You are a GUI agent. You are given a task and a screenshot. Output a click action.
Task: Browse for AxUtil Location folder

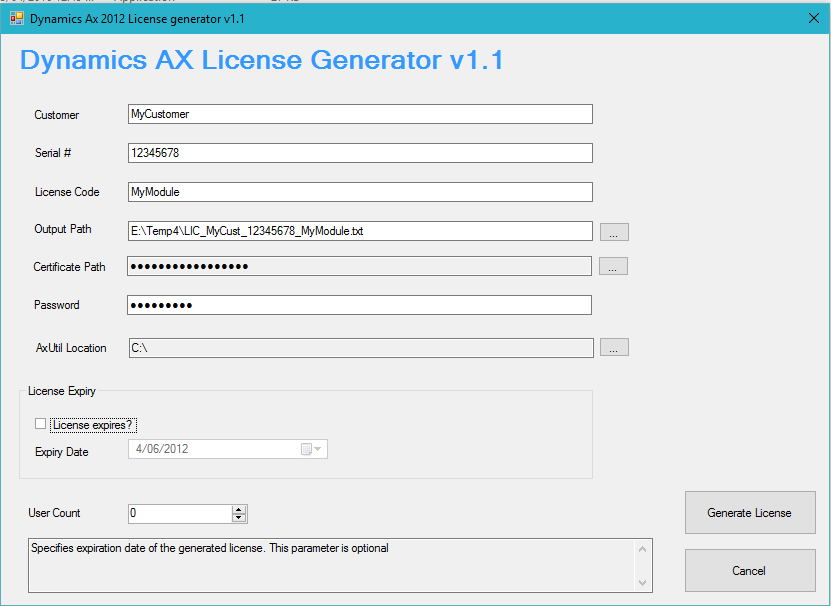614,347
